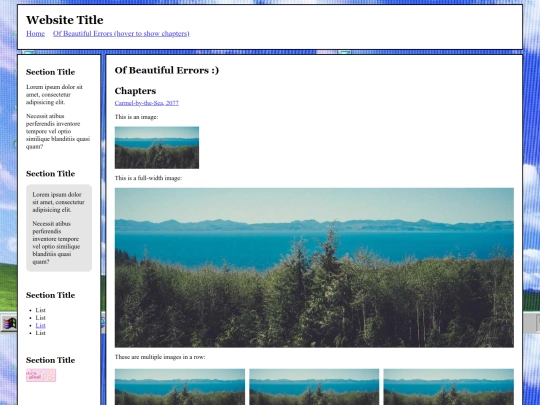Viewport: 540px width, 405px height.
Task: Click the full-width forest and sea image
Action: coord(314,267)
